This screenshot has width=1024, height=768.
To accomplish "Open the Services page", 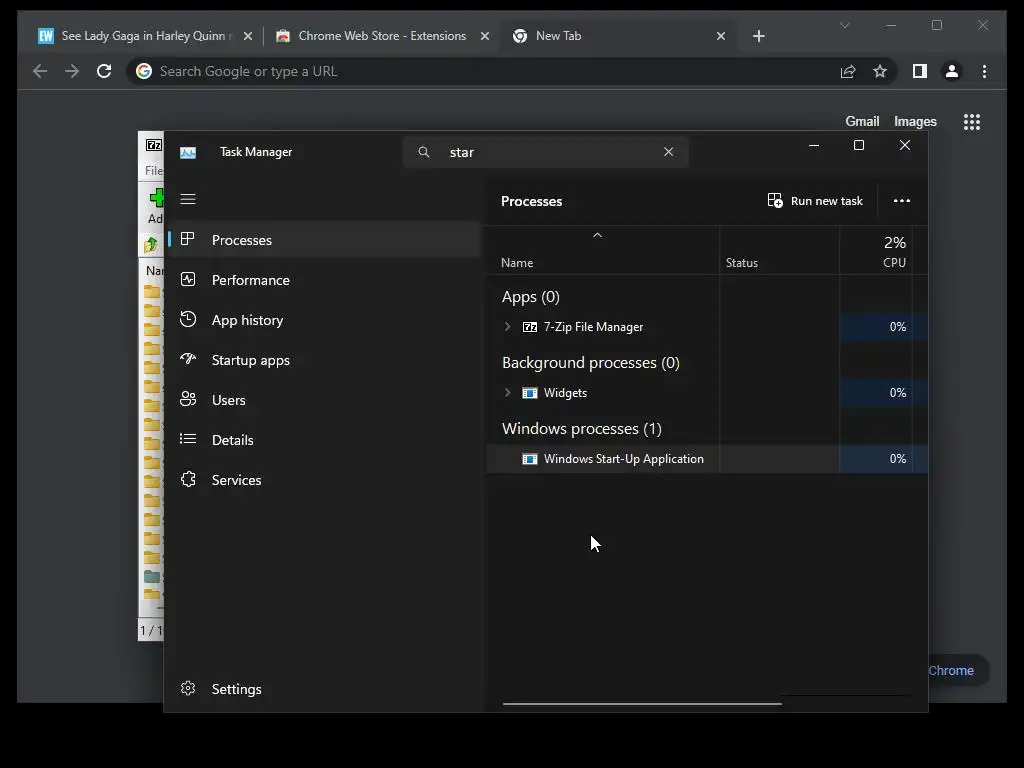I will [x=325, y=480].
